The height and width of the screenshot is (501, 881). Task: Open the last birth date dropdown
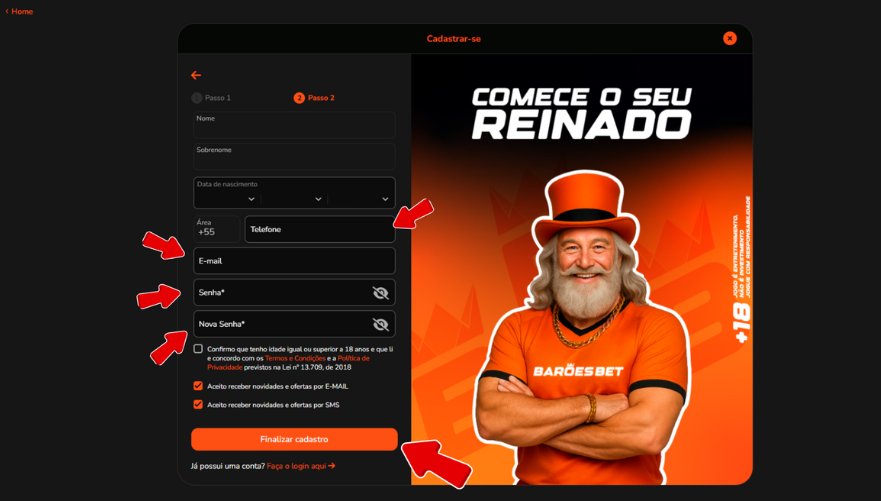[x=361, y=199]
